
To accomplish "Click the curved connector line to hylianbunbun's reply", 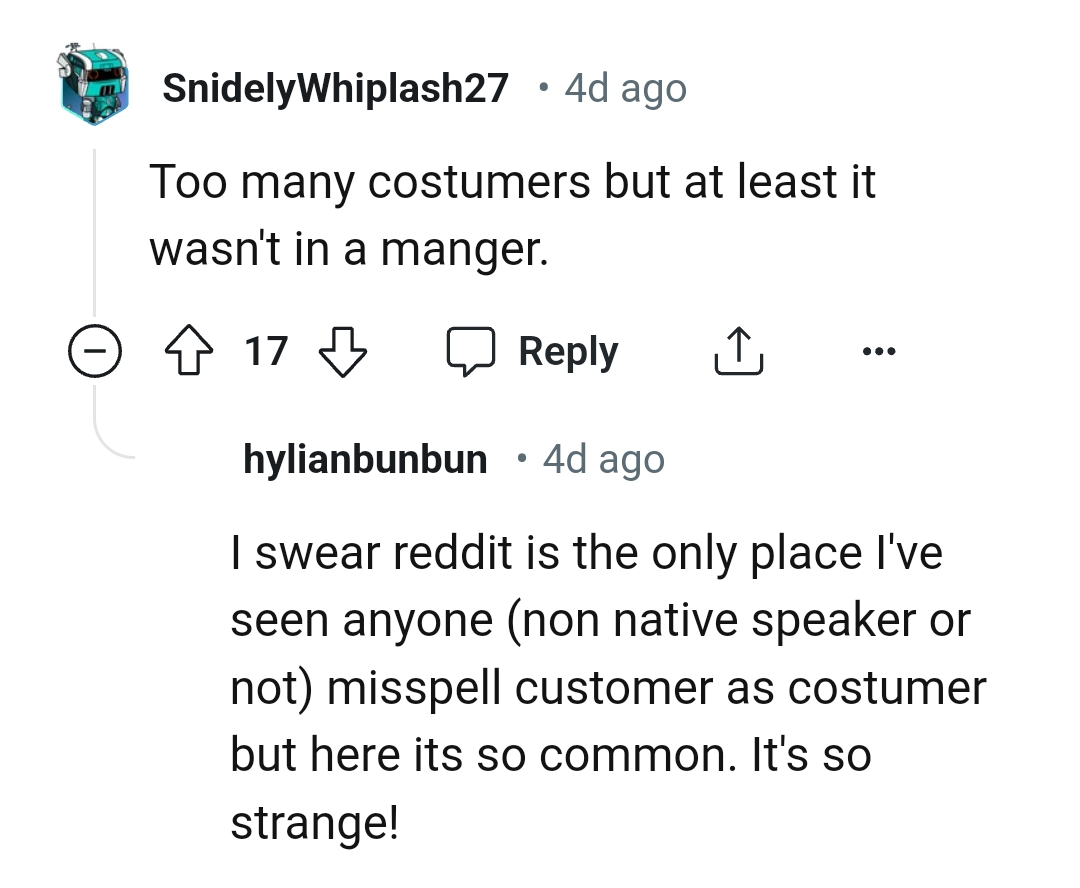I will pos(108,440).
